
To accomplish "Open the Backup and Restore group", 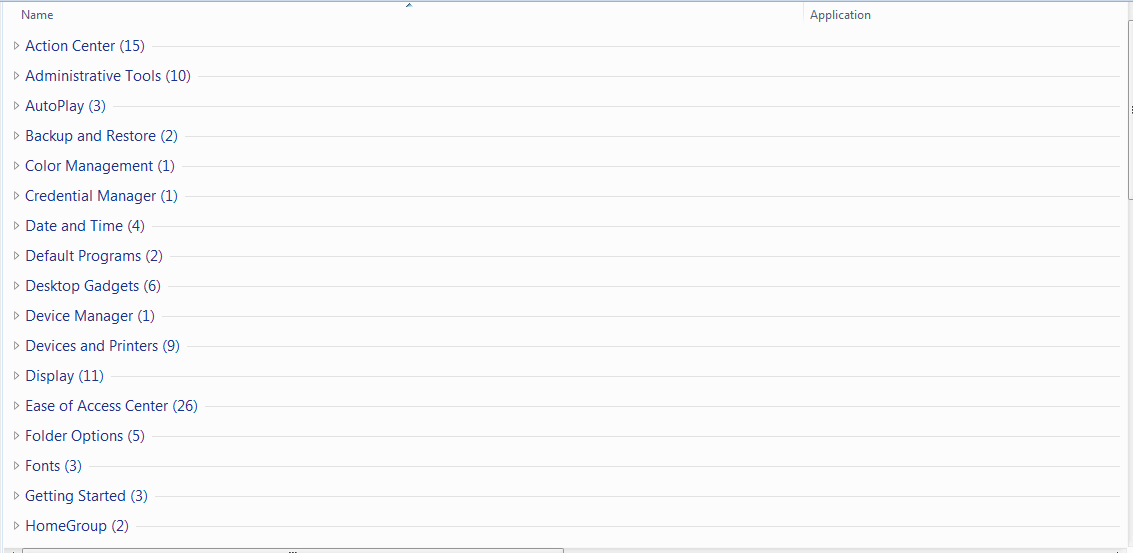I will click(x=101, y=136).
